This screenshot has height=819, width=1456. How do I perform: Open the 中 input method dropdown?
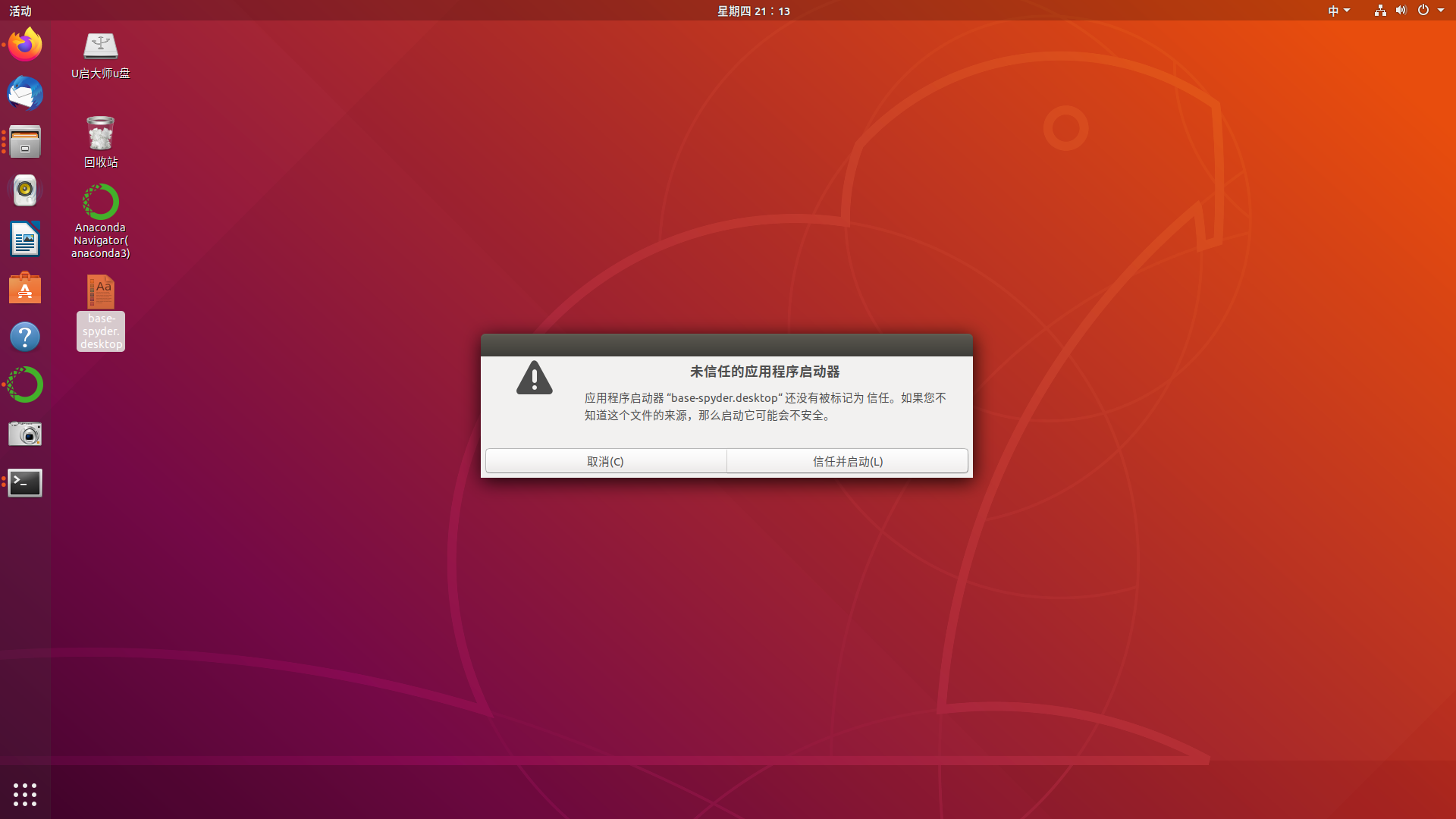tap(1338, 11)
